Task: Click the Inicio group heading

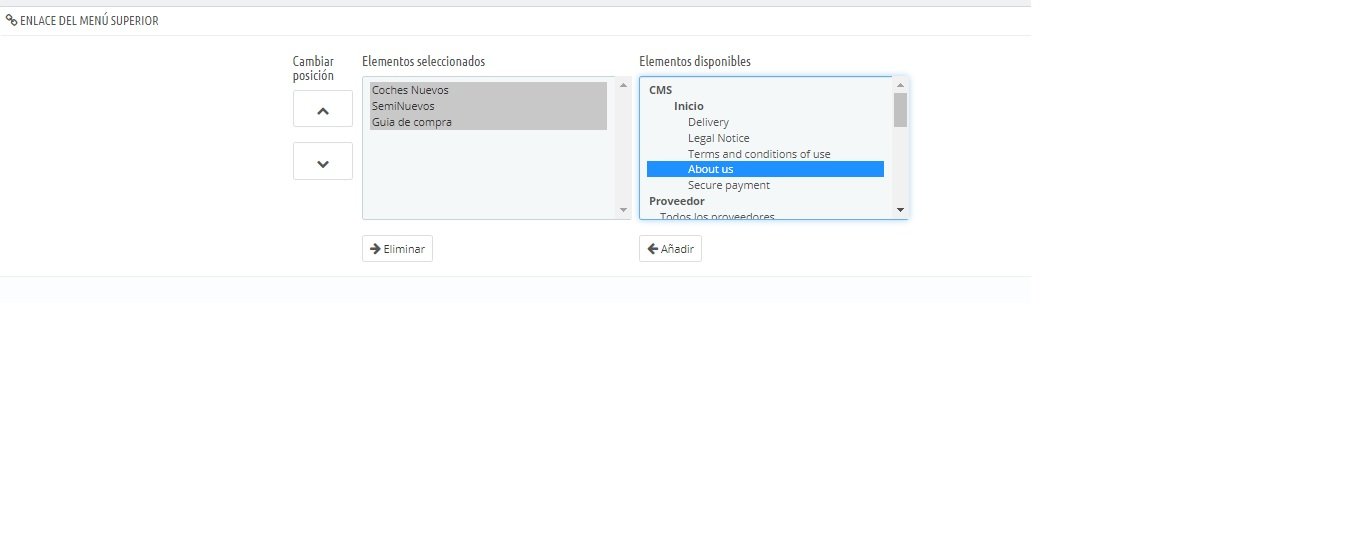Action: pyautogui.click(x=688, y=106)
